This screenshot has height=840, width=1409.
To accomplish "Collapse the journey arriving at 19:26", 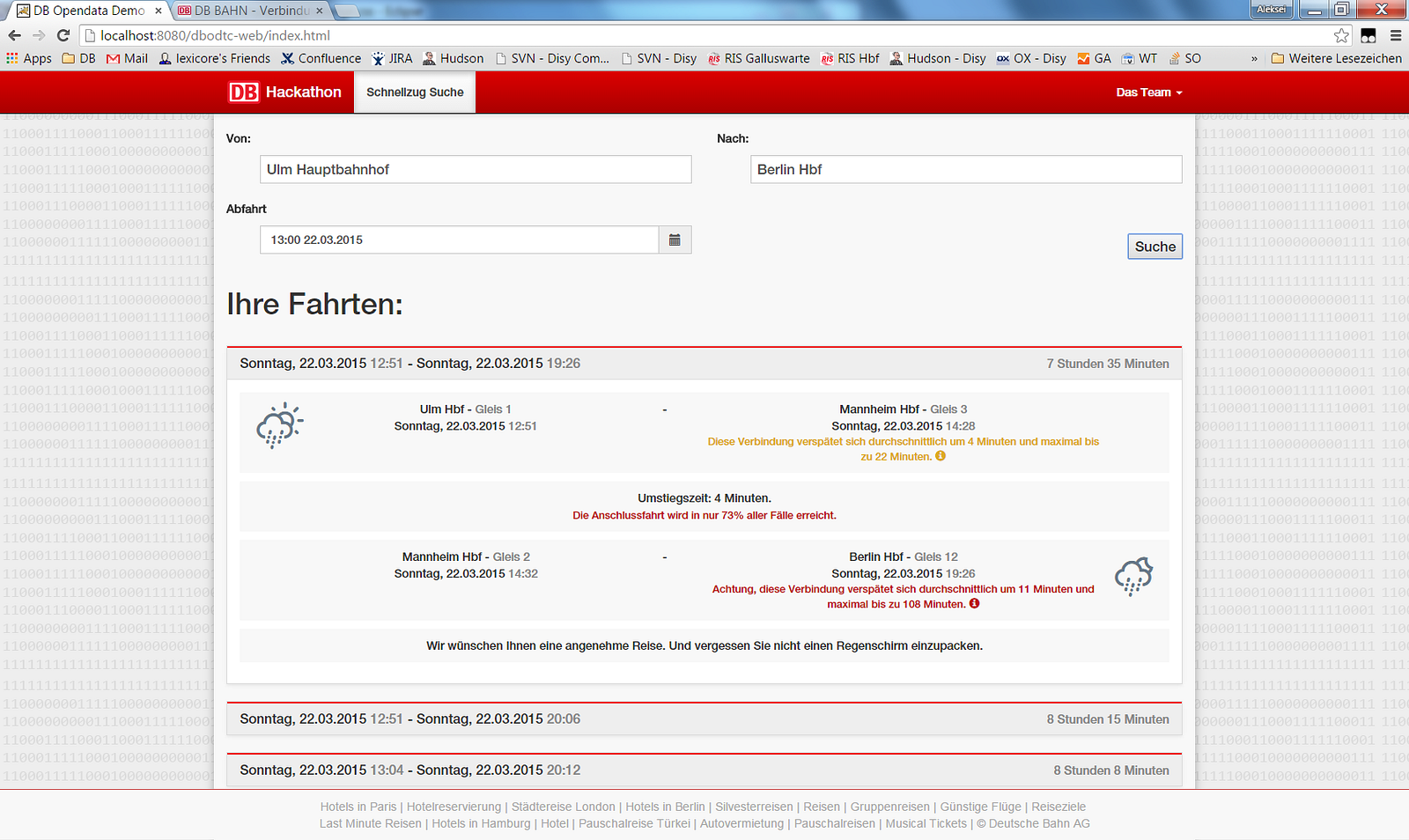I will [704, 363].
